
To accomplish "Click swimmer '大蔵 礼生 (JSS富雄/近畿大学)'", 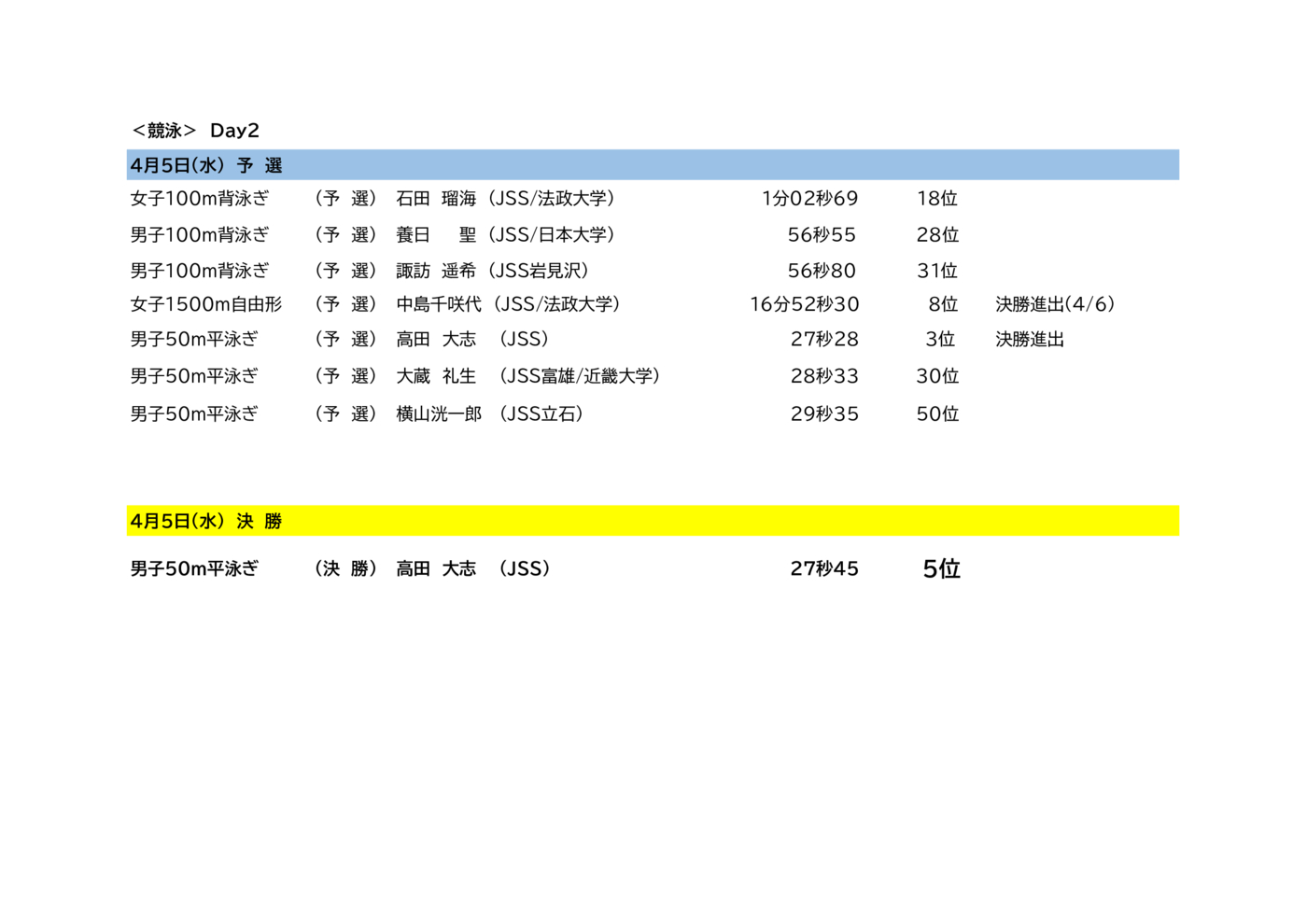I will point(529,376).
